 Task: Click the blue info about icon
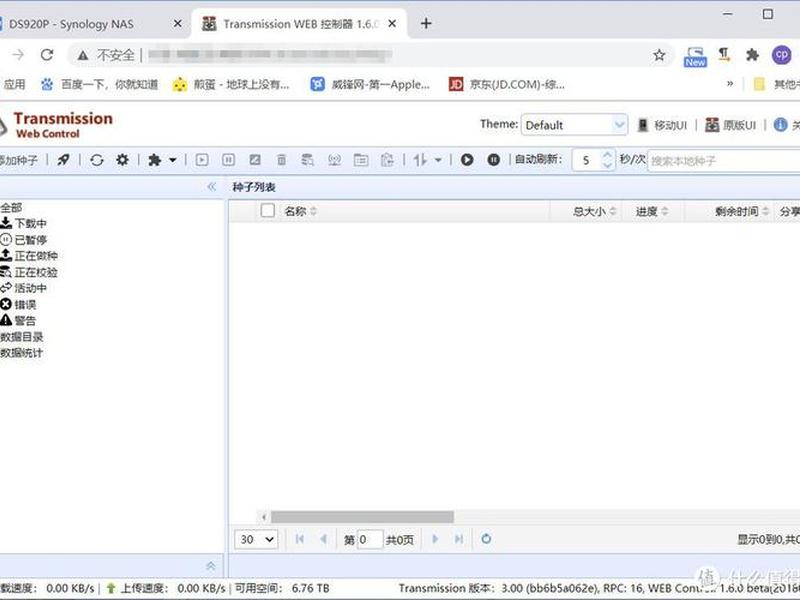780,124
